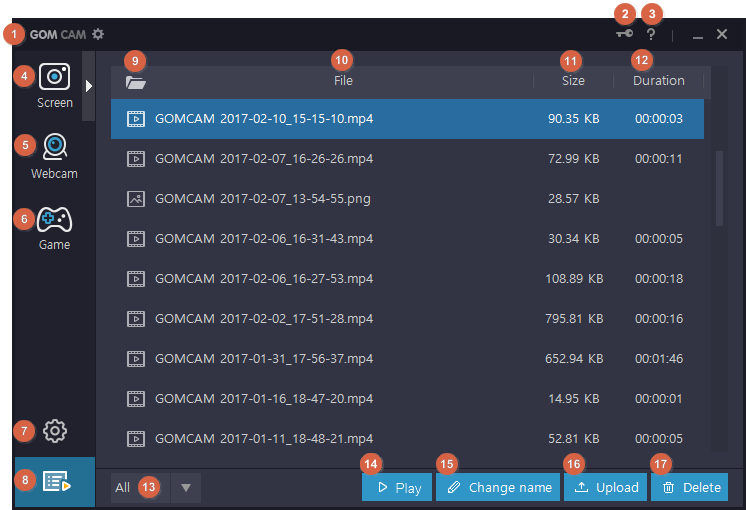Select GOMCAM 2017-01-31_17-56-37.mp4
The height and width of the screenshot is (510, 746).
(407, 359)
